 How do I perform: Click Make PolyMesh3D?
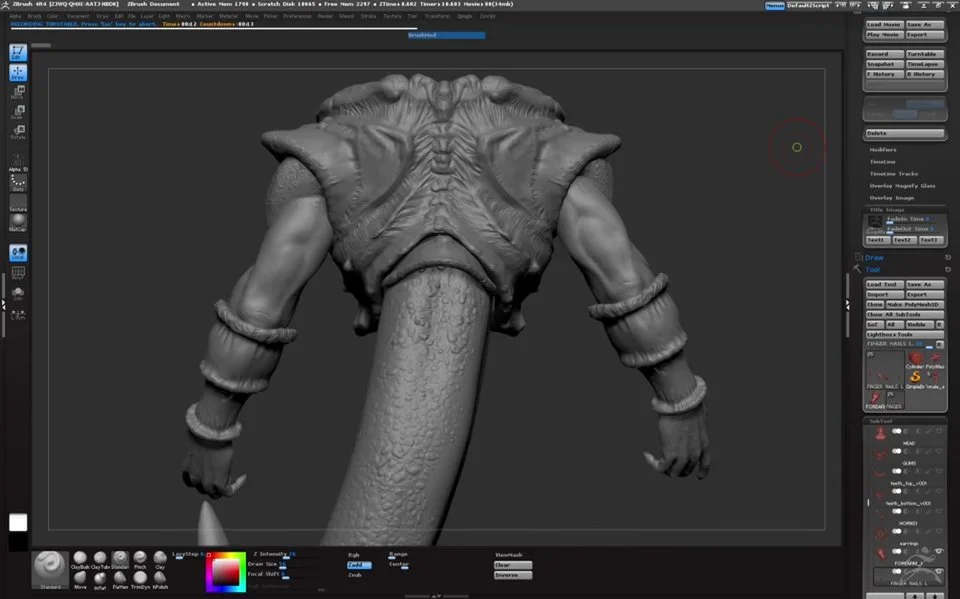coord(913,304)
